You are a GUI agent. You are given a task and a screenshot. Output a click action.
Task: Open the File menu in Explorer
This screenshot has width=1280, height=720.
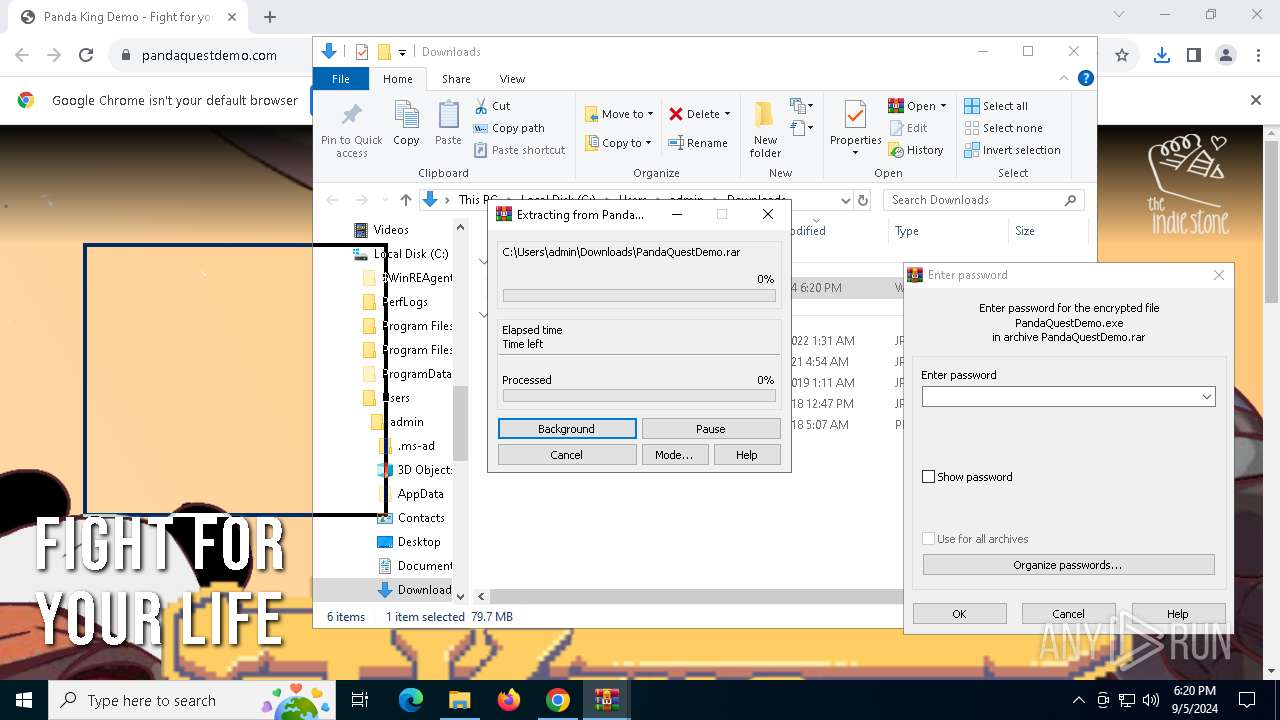341,79
